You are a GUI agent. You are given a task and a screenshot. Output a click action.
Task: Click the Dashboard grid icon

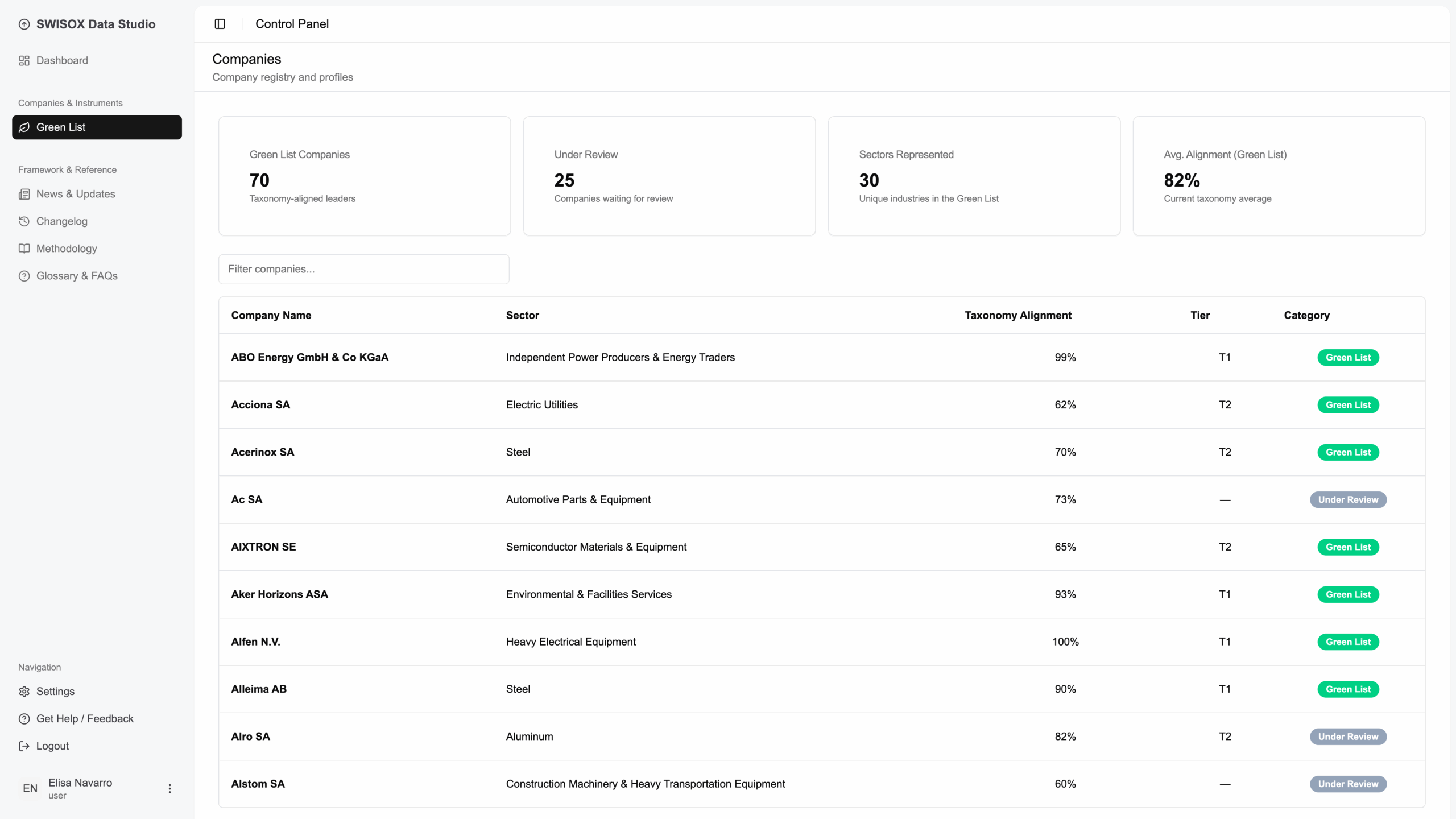(24, 60)
